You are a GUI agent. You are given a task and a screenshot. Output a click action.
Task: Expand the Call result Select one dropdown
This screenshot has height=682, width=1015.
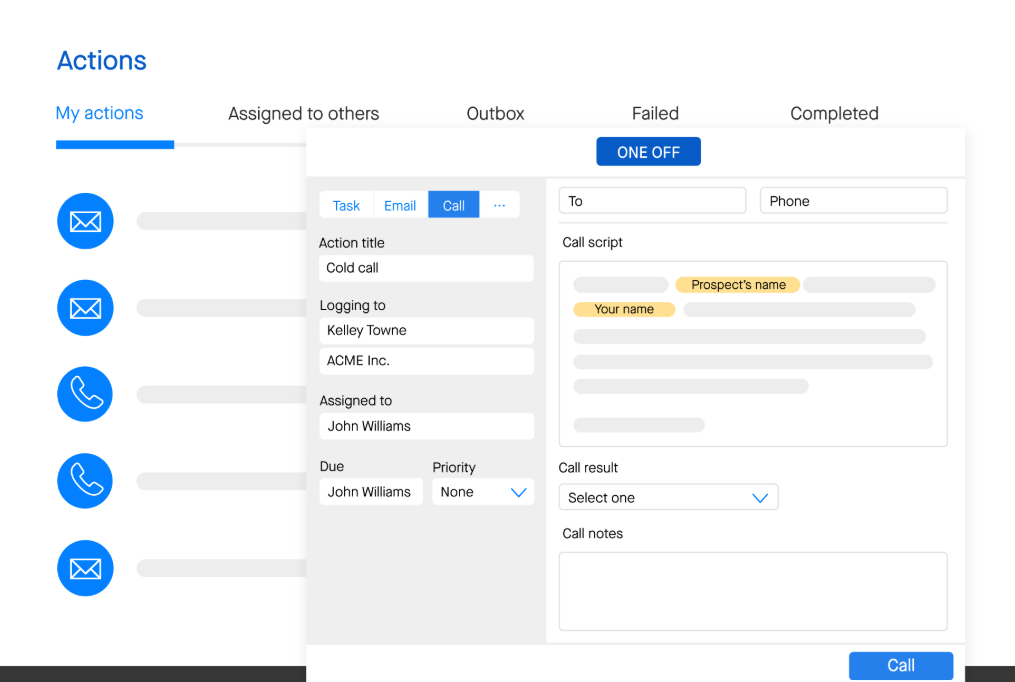coord(668,497)
